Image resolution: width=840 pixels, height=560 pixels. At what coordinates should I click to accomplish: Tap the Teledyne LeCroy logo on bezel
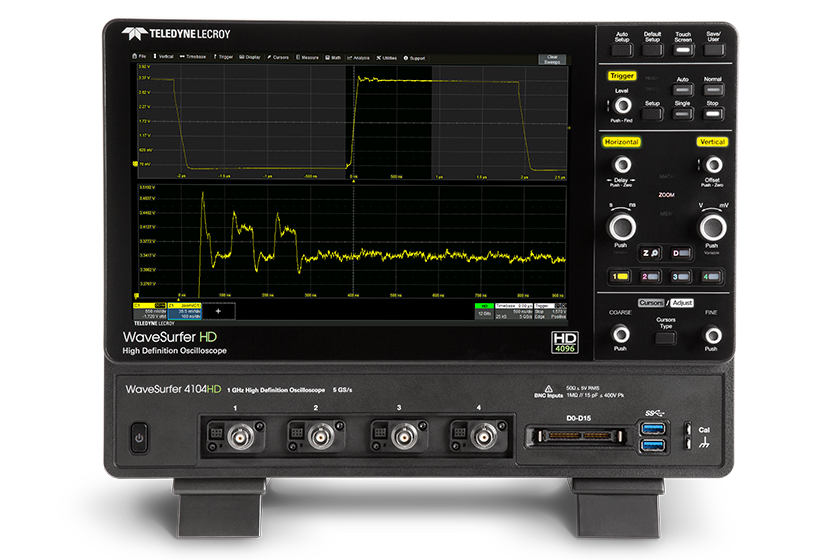(176, 34)
